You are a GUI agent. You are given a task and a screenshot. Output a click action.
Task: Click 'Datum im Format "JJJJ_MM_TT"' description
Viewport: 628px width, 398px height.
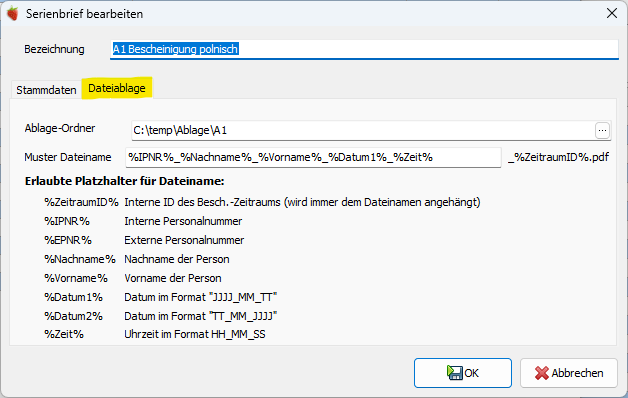(x=201, y=297)
